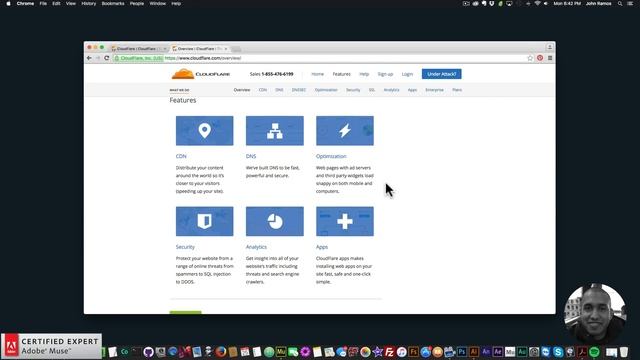
Task: Click the Help link in the header
Action: coord(364,74)
